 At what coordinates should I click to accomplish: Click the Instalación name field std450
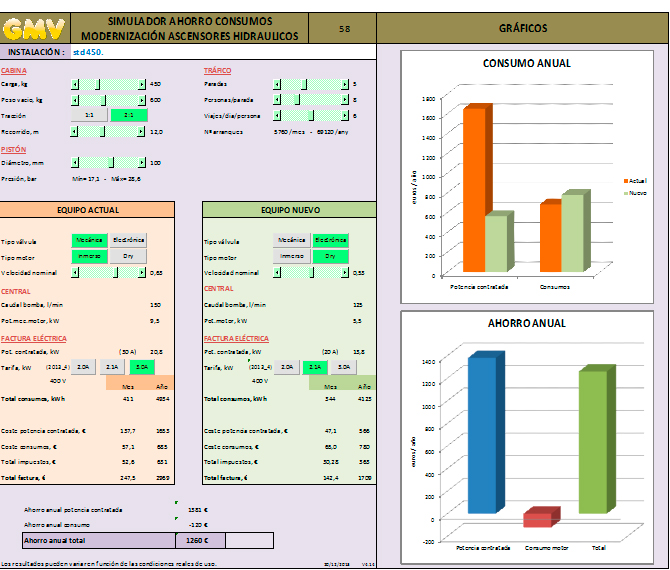90,51
